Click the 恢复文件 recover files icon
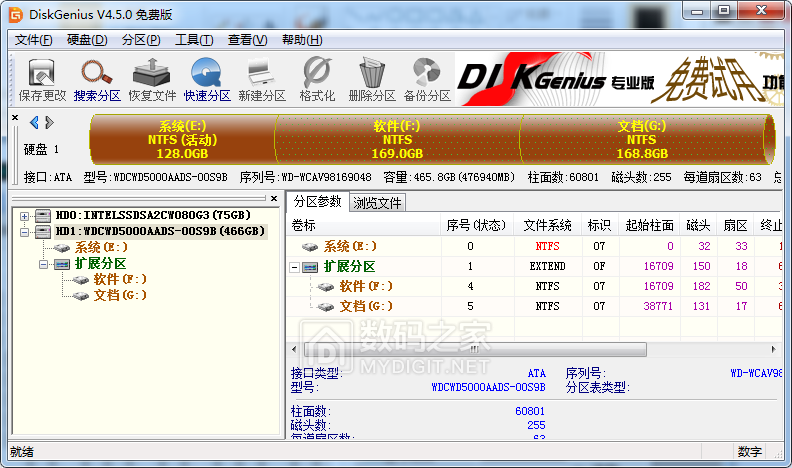Screen dimensions: 792x468 [152, 80]
